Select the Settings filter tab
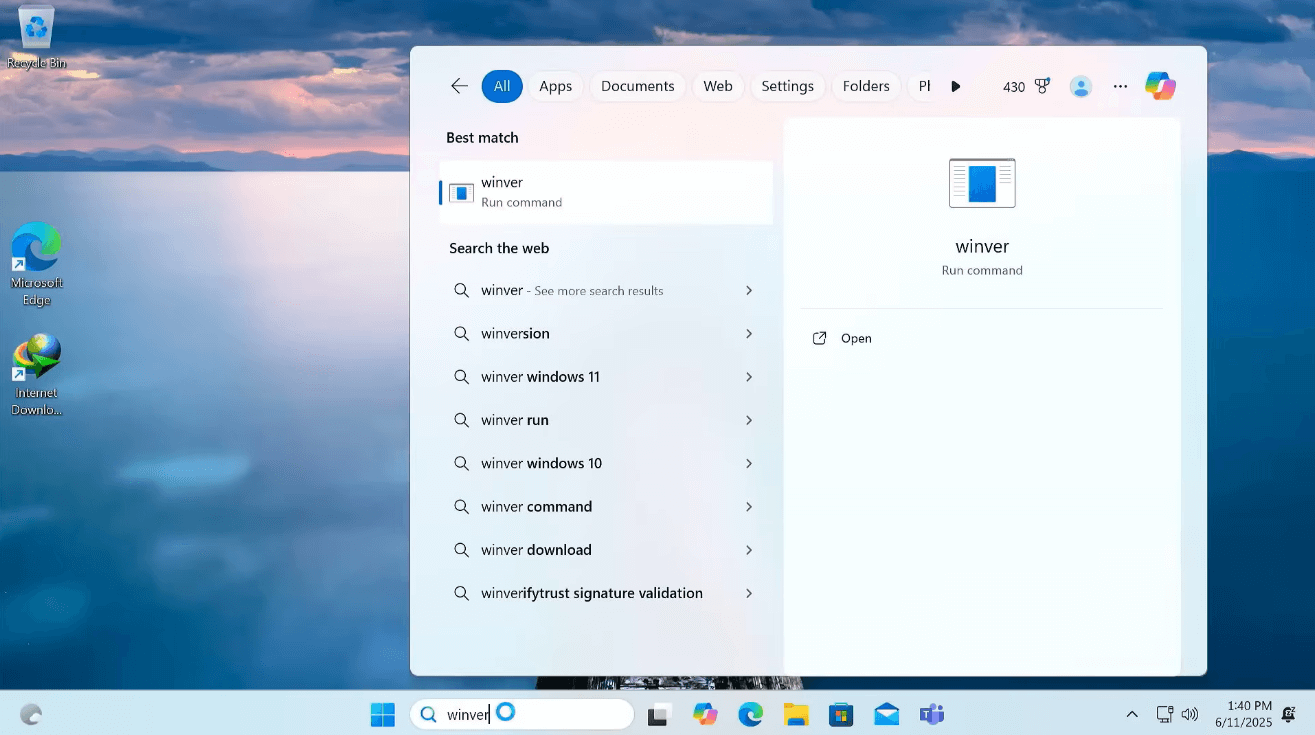 [x=787, y=86]
